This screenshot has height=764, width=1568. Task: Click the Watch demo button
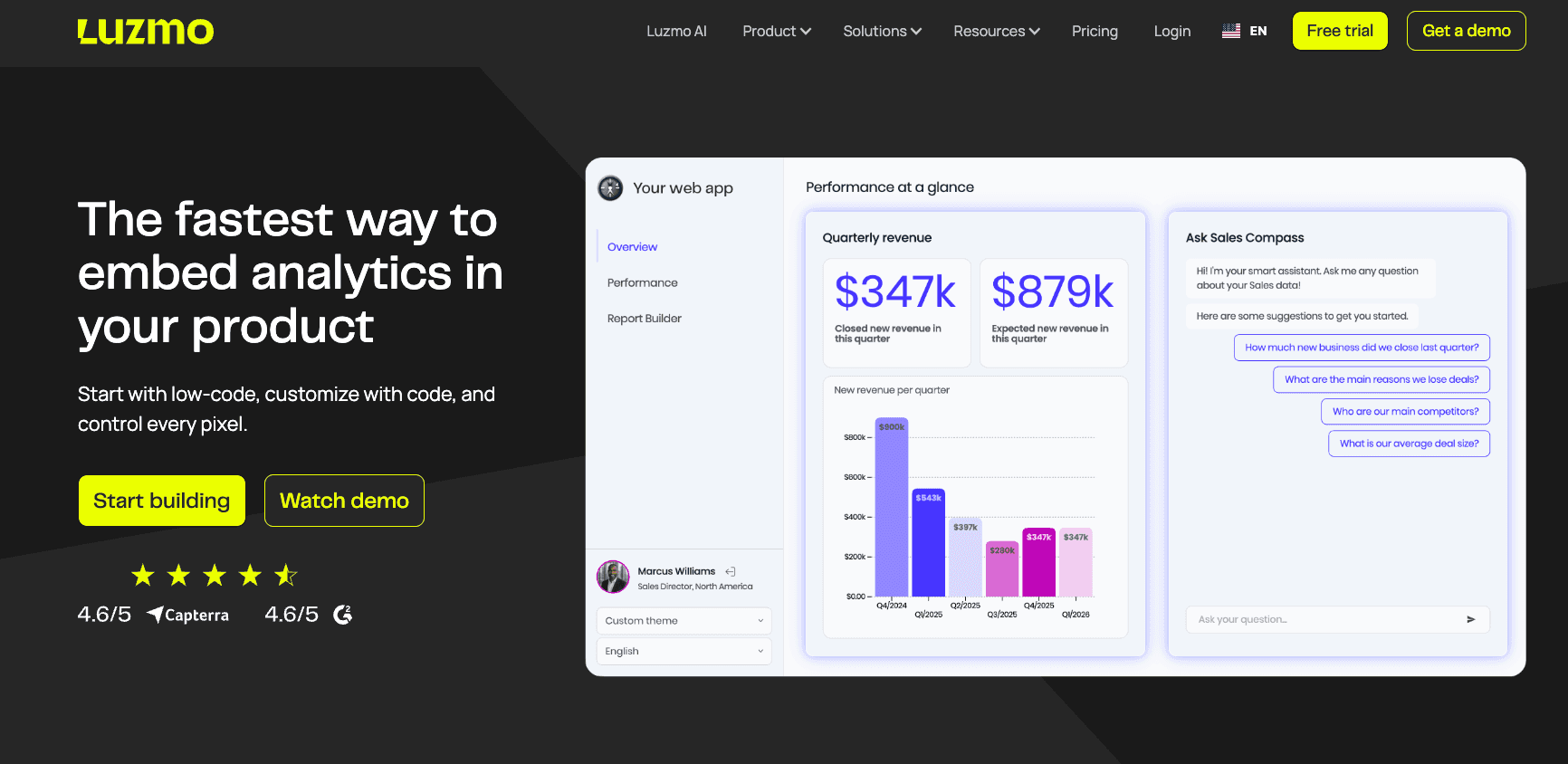[x=344, y=501]
